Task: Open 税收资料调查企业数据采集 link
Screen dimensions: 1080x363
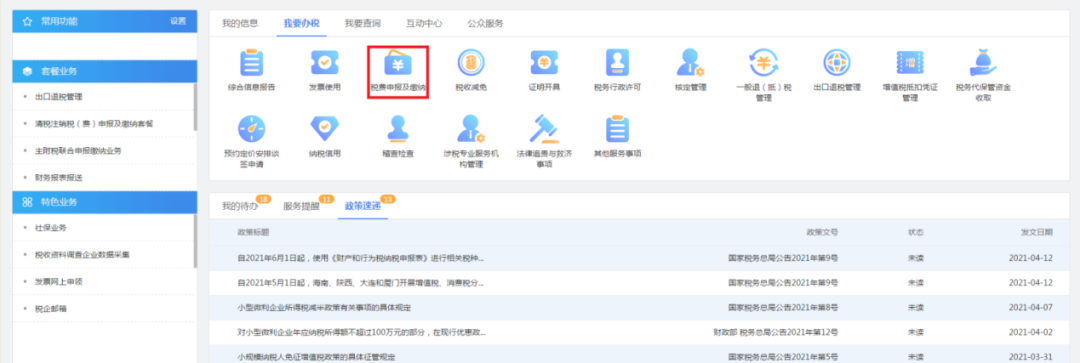Action: [82, 255]
